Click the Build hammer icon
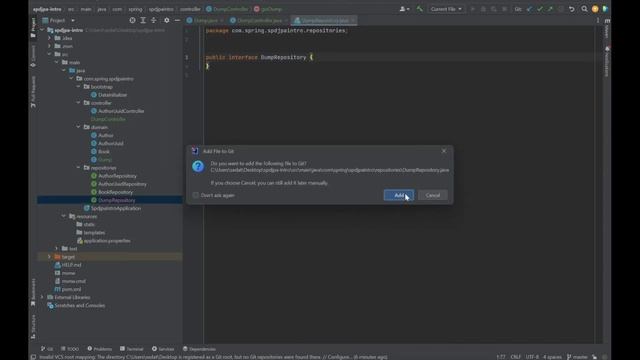 coord(419,9)
